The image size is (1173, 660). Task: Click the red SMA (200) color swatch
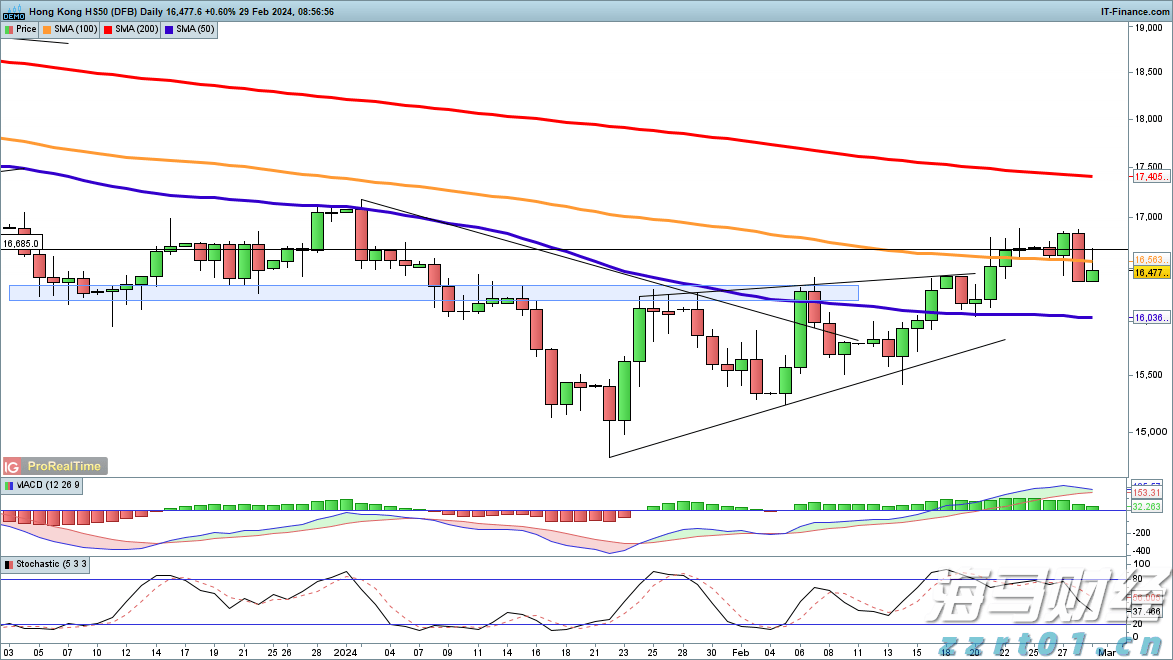(110, 30)
